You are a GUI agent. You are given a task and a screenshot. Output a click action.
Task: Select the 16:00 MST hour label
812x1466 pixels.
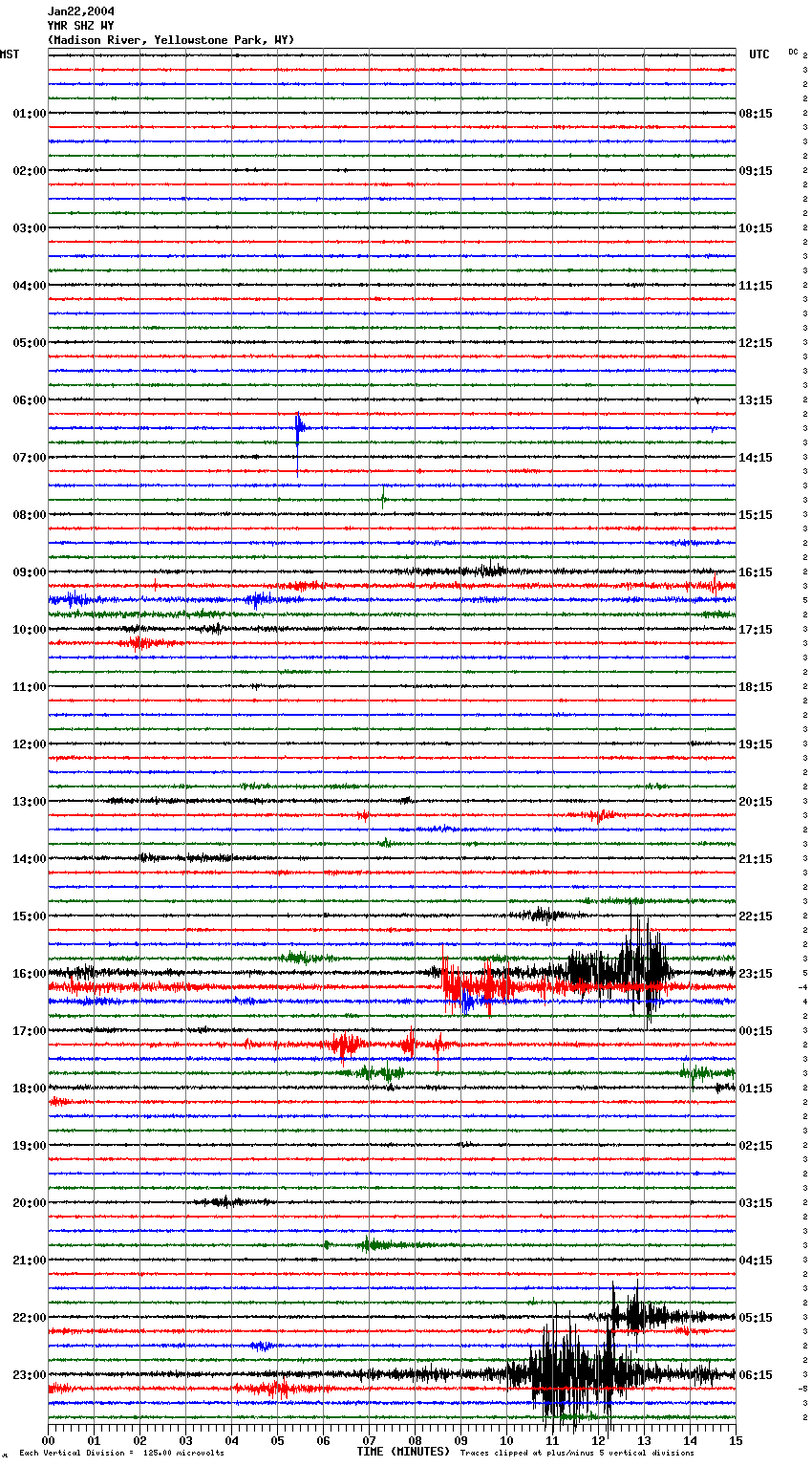coord(30,974)
